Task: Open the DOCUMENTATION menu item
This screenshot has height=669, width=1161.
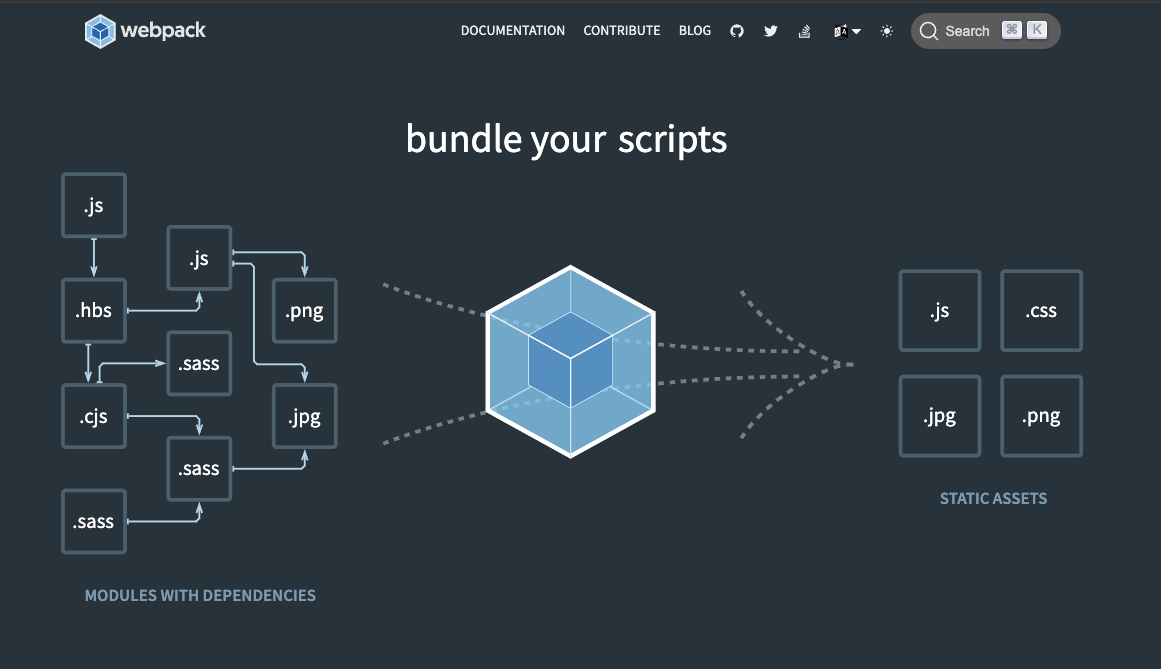Action: click(x=512, y=30)
